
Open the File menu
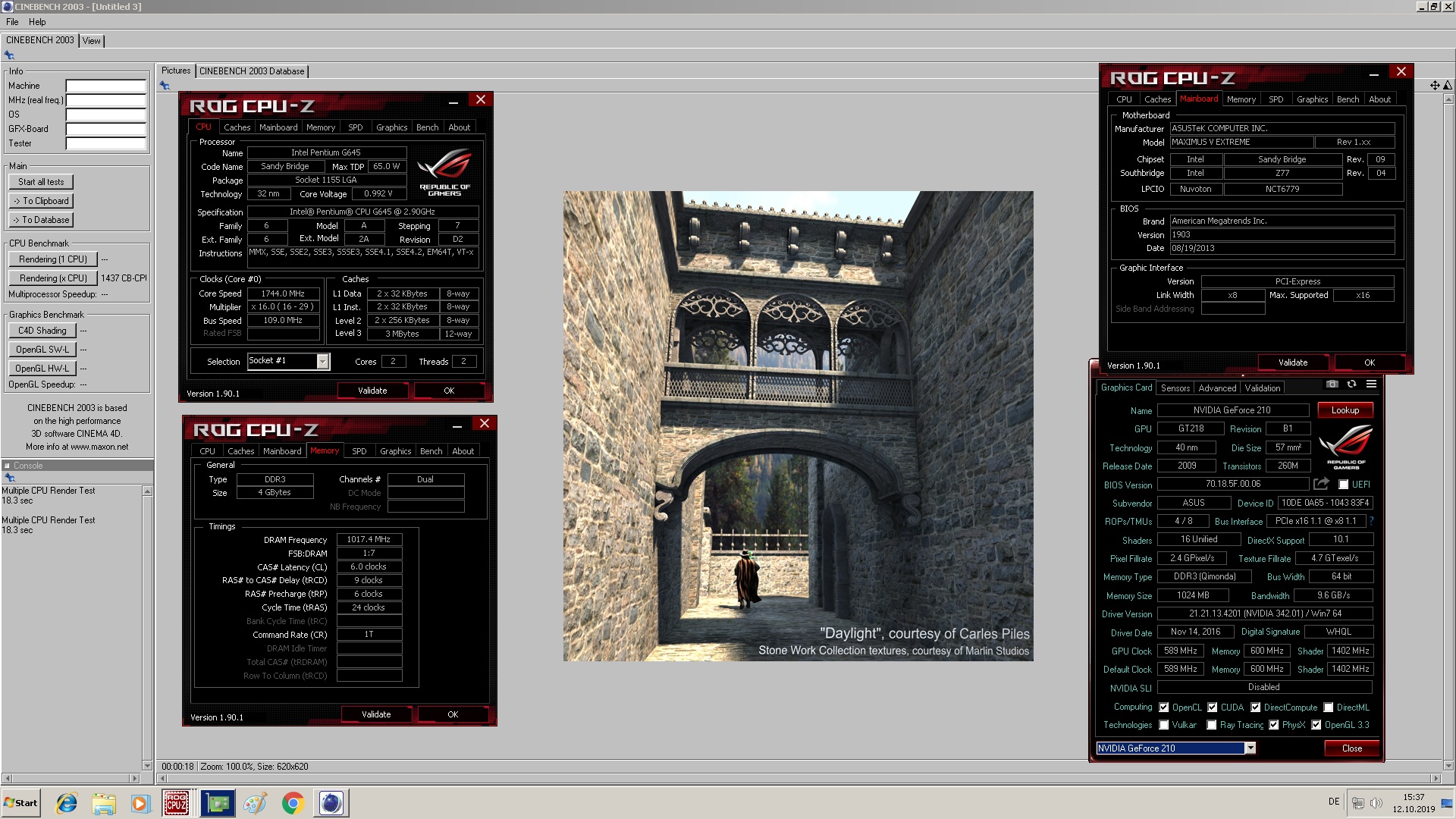click(x=12, y=22)
